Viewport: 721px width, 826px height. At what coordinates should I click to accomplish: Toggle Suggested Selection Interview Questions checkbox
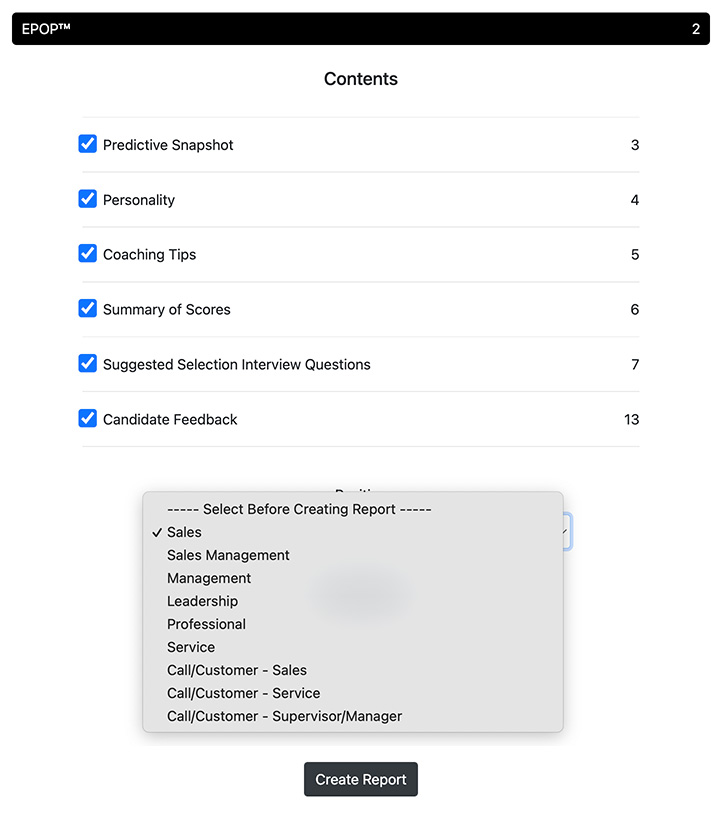88,364
